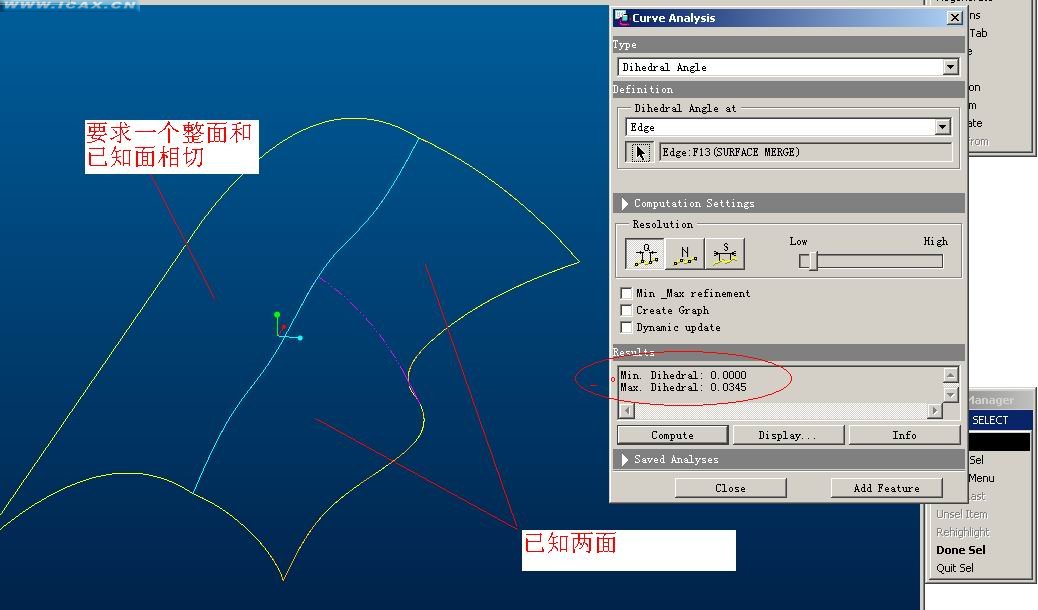Enable Min_Max refinement checkbox

pyautogui.click(x=626, y=293)
